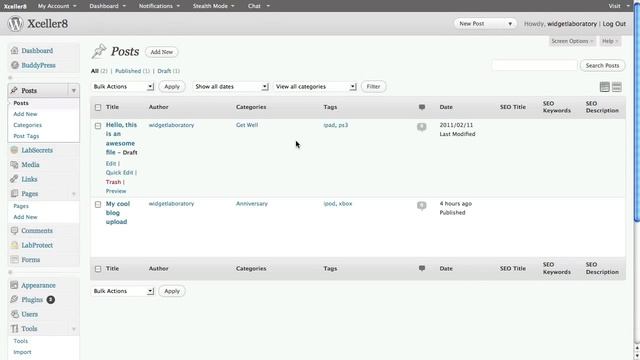Click the Search Posts button

(x=602, y=65)
